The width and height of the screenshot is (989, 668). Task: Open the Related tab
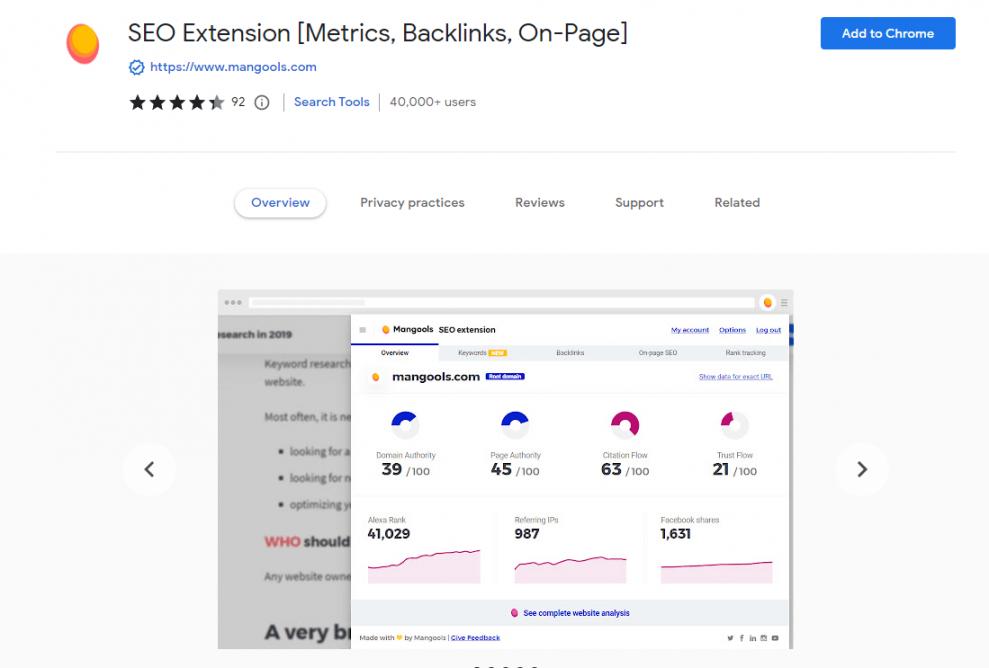737,202
